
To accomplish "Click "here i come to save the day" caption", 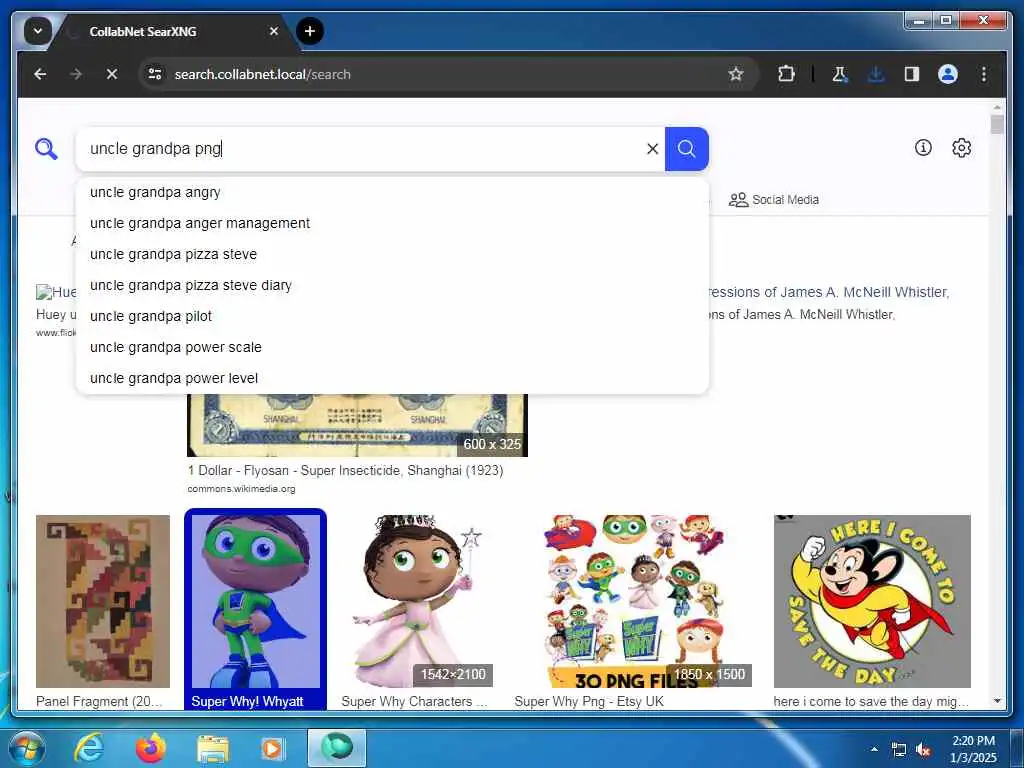I will pyautogui.click(x=871, y=701).
